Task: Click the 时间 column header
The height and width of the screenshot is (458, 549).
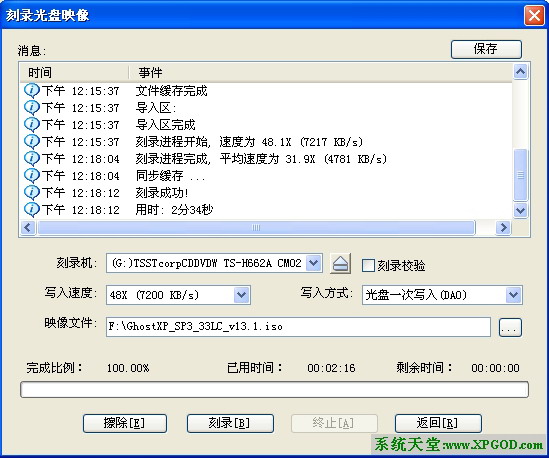Action: click(x=74, y=72)
